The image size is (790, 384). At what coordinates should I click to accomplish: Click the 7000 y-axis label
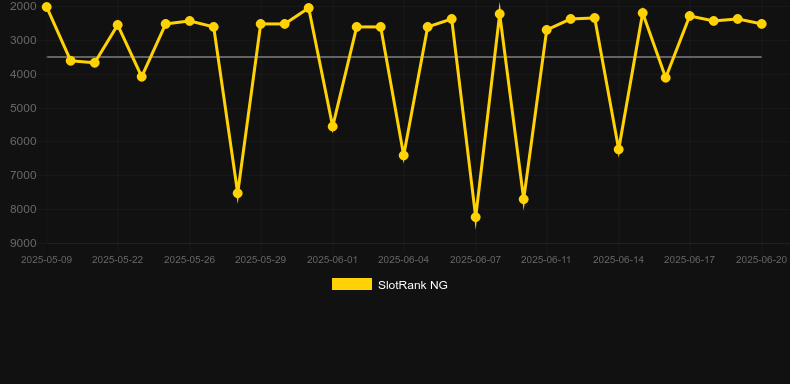click(23, 175)
